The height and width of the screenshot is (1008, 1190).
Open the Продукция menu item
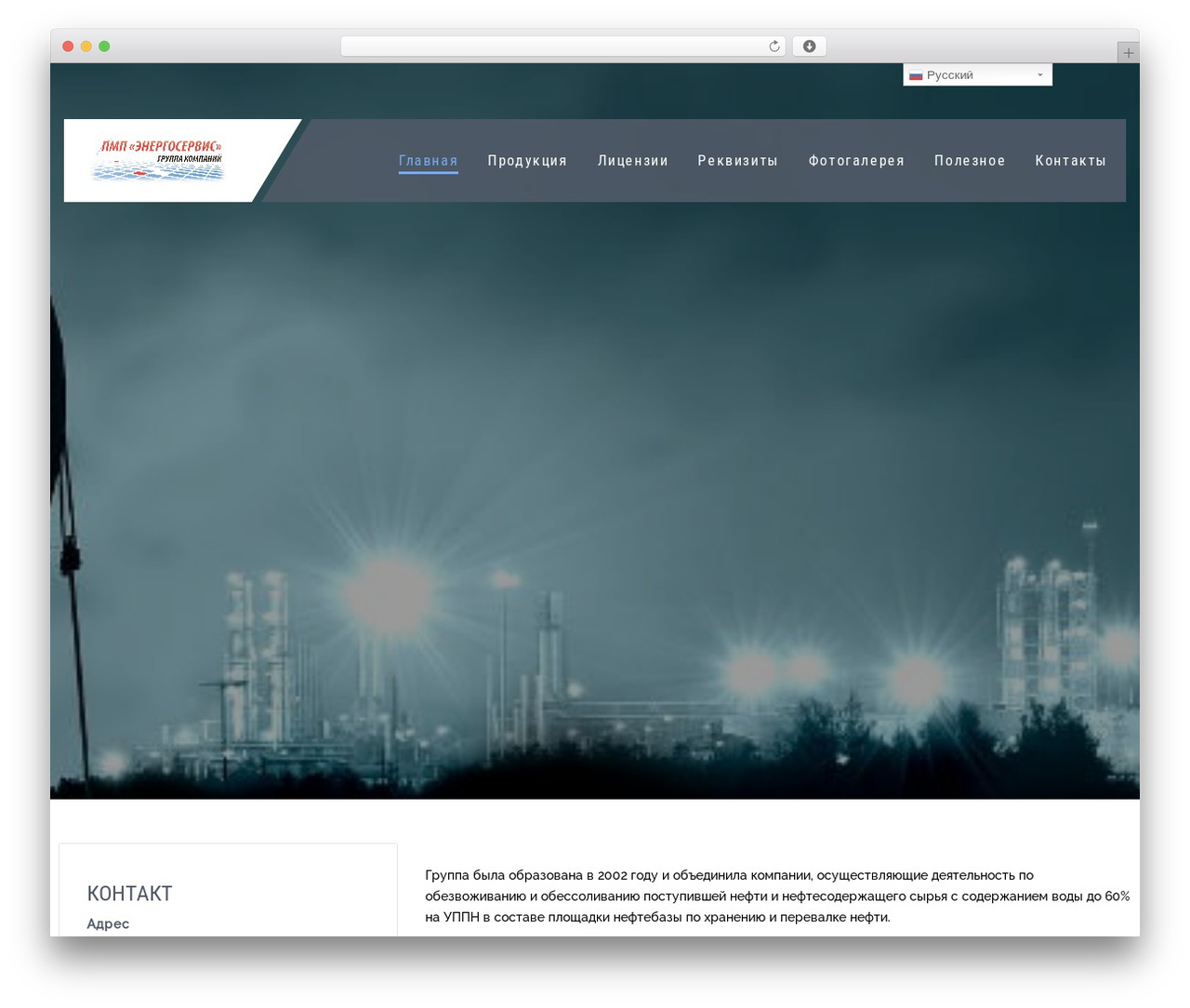527,161
